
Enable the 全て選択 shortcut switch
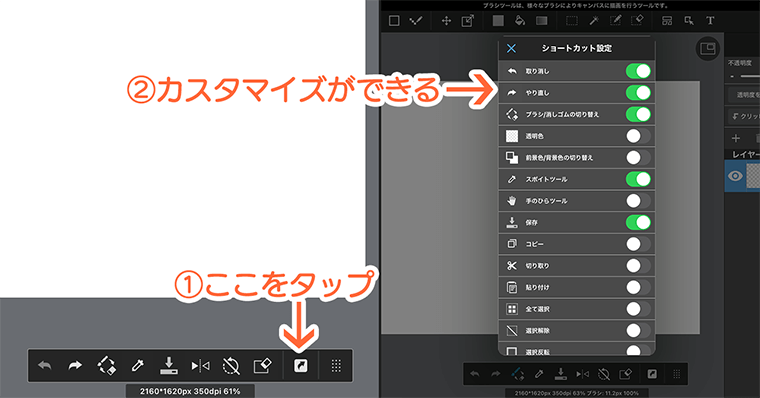pyautogui.click(x=638, y=309)
